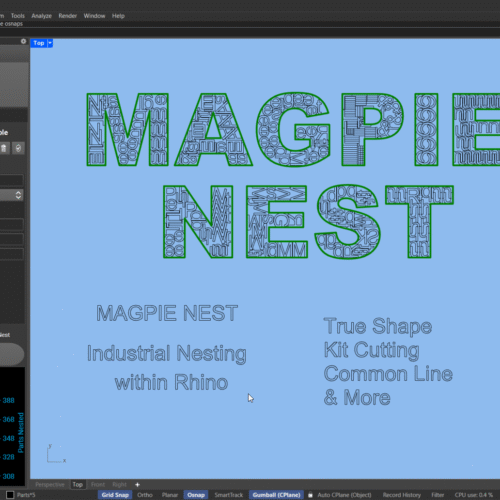Viewport: 500px width, 500px height.
Task: Select the Common Line text object
Action: point(388,374)
